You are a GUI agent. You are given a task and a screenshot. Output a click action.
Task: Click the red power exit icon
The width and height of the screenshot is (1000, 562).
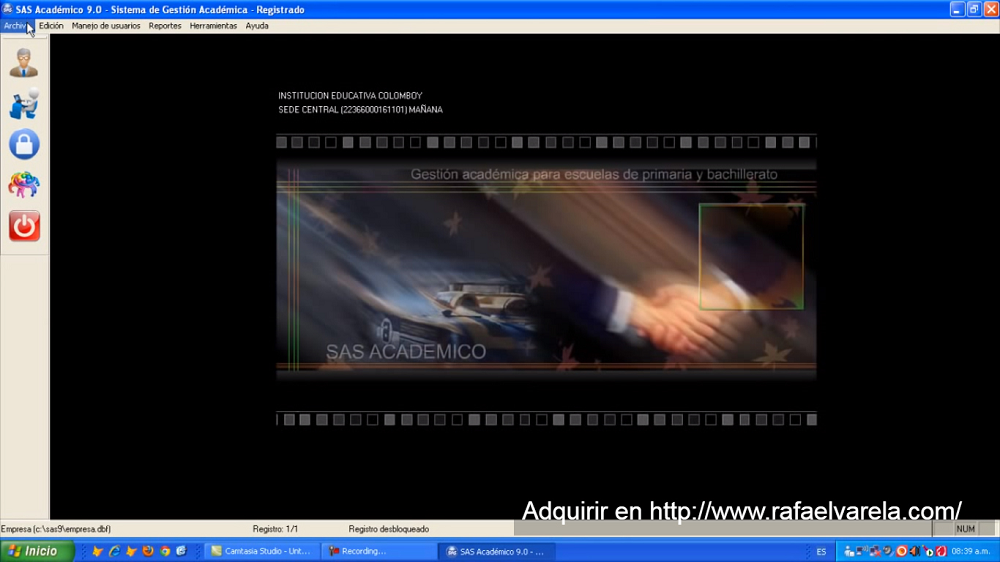tap(24, 226)
